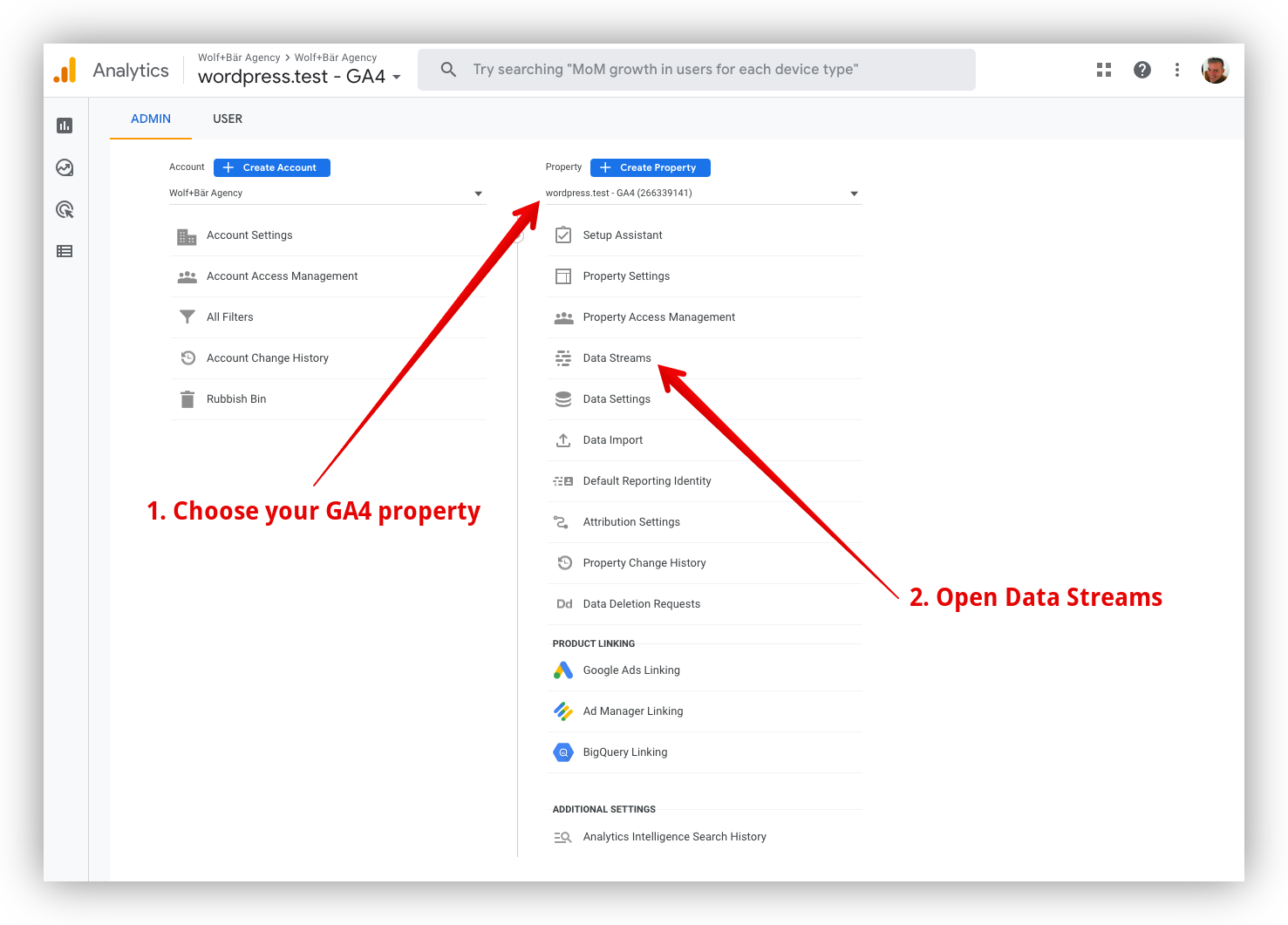1288x925 pixels.
Task: Click the Property Settings layout icon
Action: pos(563,276)
